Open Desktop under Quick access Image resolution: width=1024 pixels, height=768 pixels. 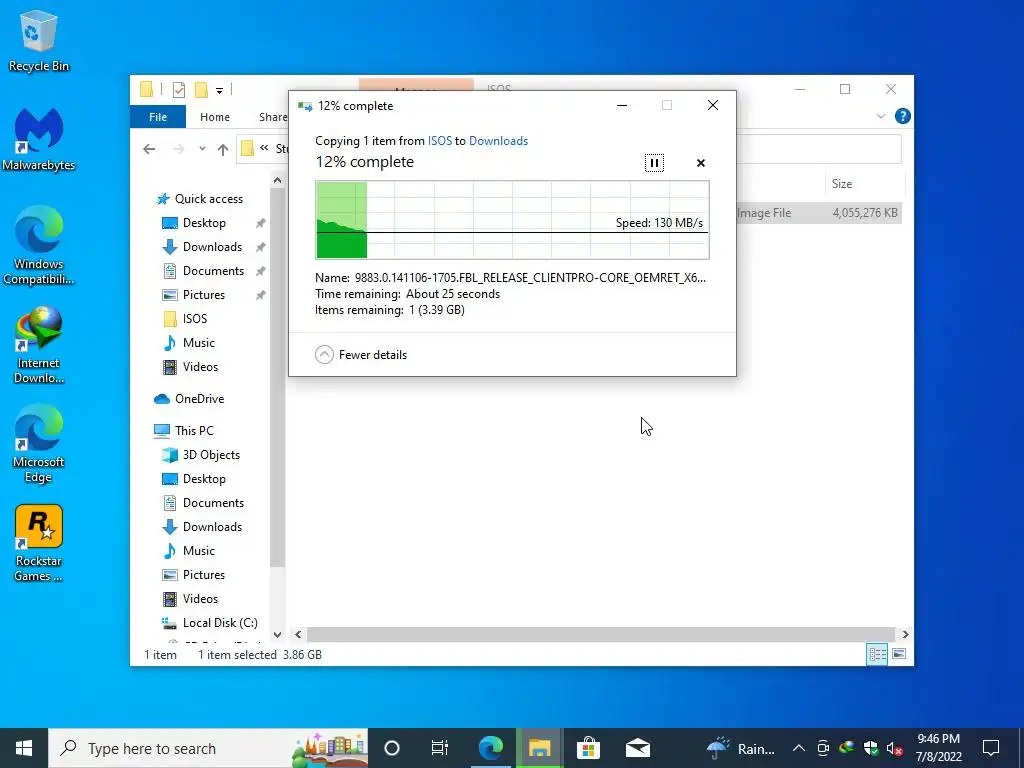[x=194, y=223]
